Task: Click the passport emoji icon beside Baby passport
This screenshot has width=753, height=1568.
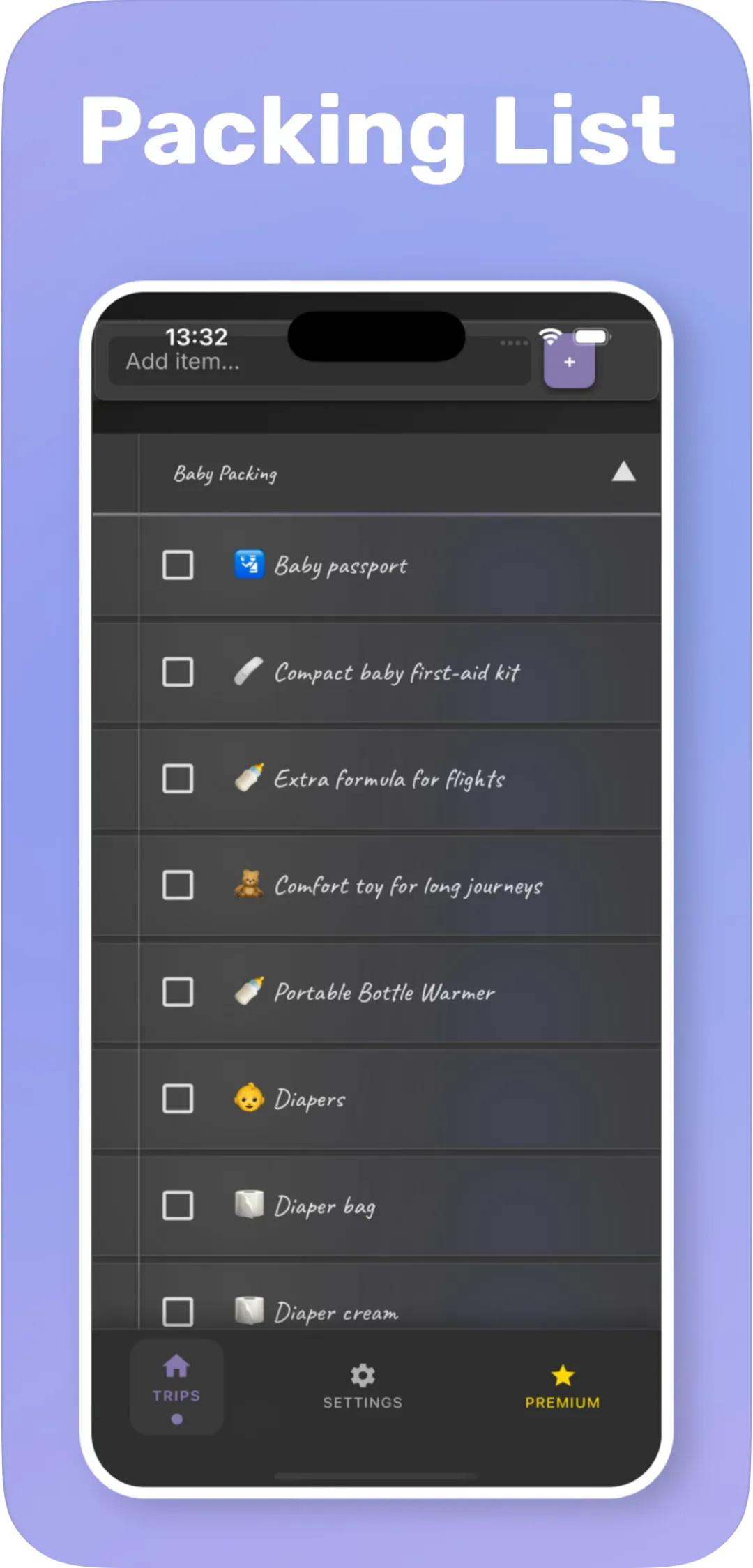Action: pyautogui.click(x=249, y=565)
